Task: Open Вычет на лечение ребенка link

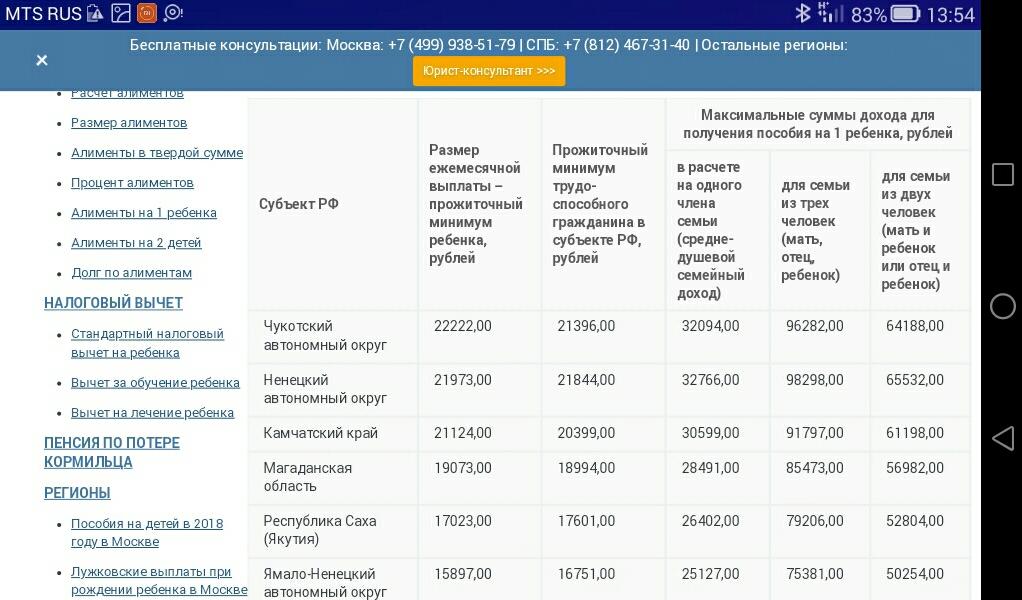Action: pyautogui.click(x=153, y=412)
